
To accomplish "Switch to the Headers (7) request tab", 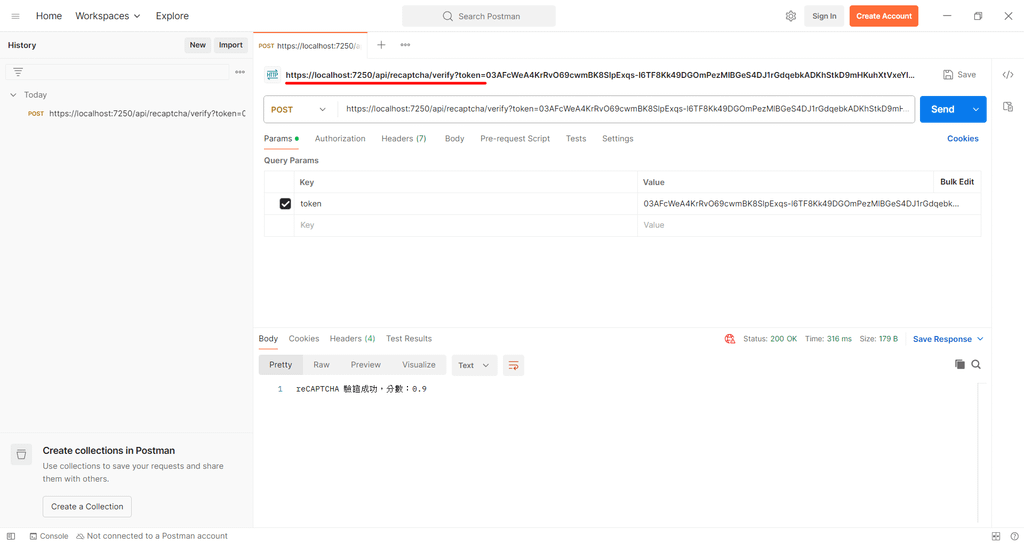I will click(404, 138).
